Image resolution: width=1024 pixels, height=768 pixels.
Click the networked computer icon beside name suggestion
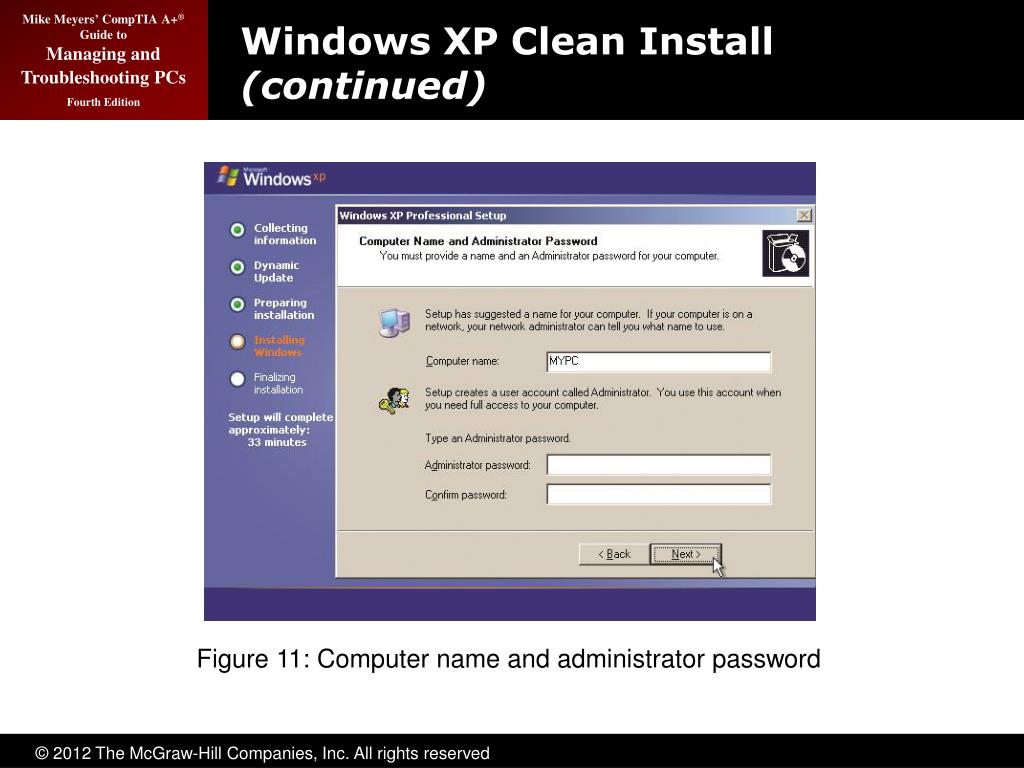pos(394,322)
